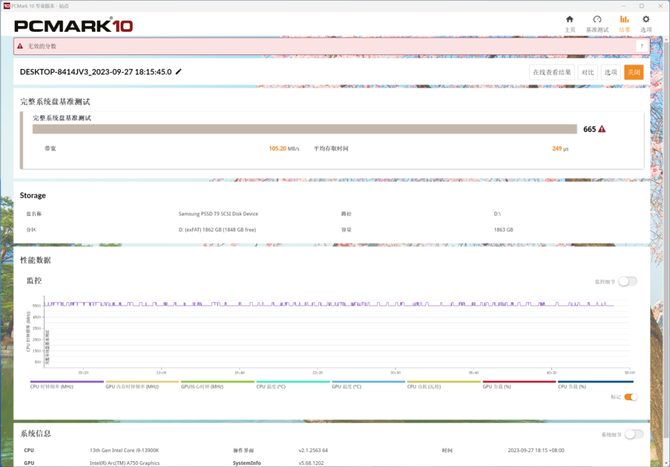Click the Storage section heading

32,195
